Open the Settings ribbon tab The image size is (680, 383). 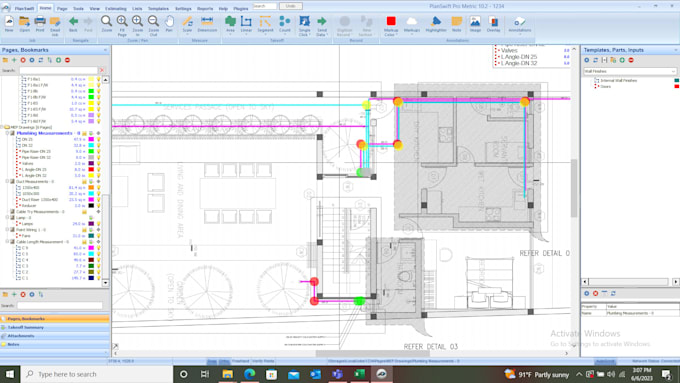click(x=183, y=9)
